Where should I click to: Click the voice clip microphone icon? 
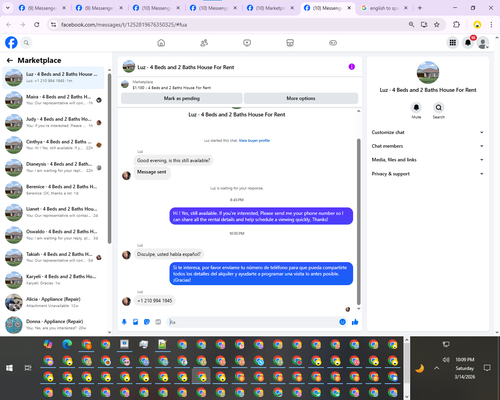pos(124,322)
